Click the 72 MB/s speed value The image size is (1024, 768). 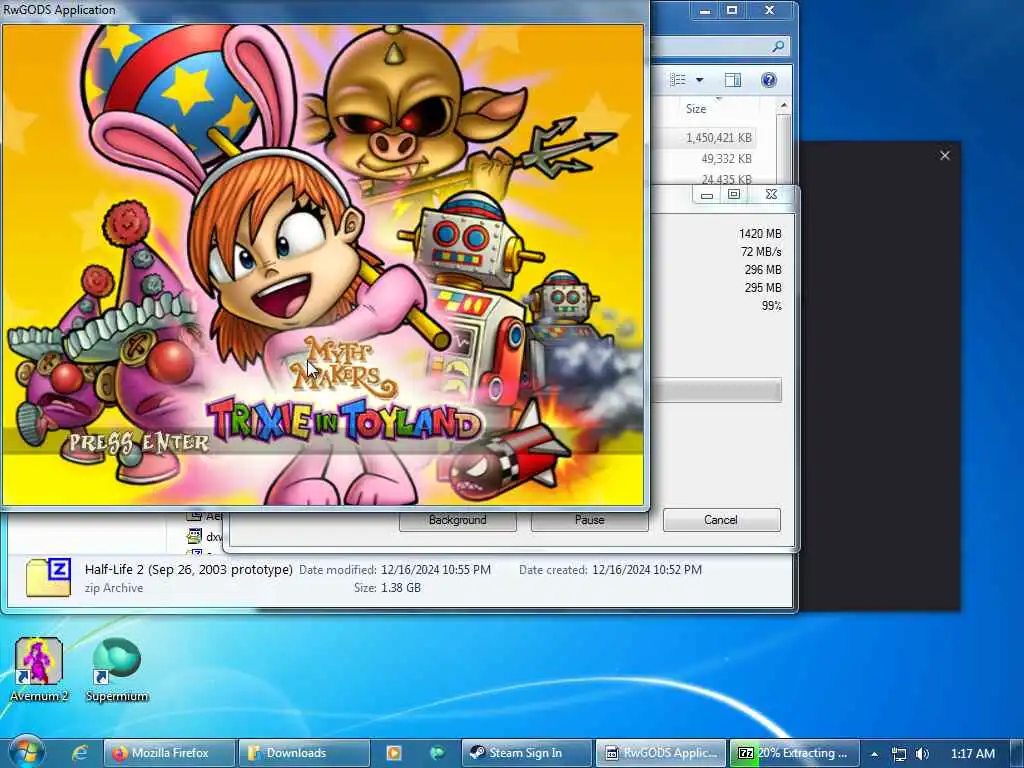[x=761, y=251]
